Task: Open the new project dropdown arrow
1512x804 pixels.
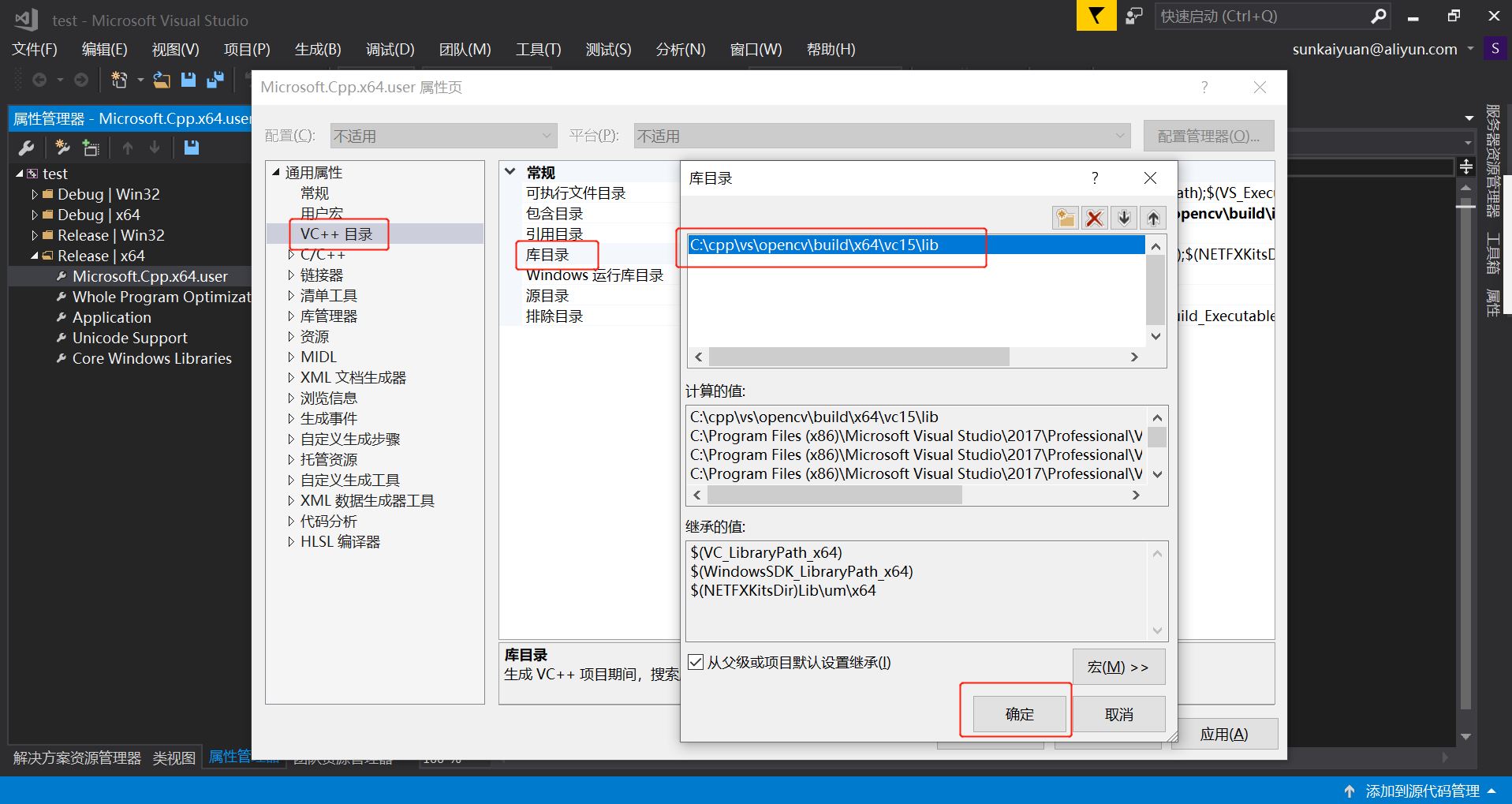Action: click(140, 80)
